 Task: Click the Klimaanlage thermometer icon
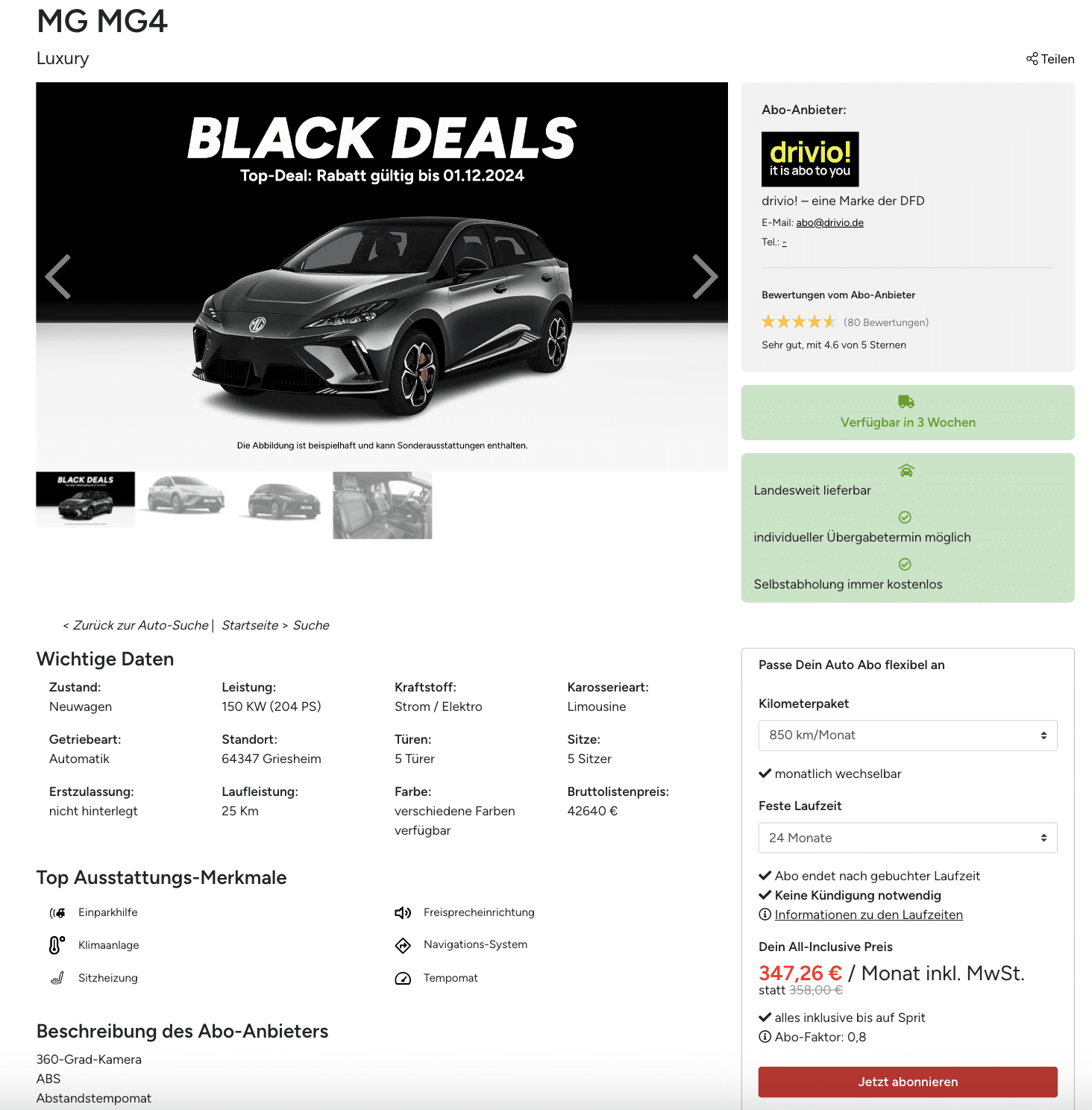(57, 945)
